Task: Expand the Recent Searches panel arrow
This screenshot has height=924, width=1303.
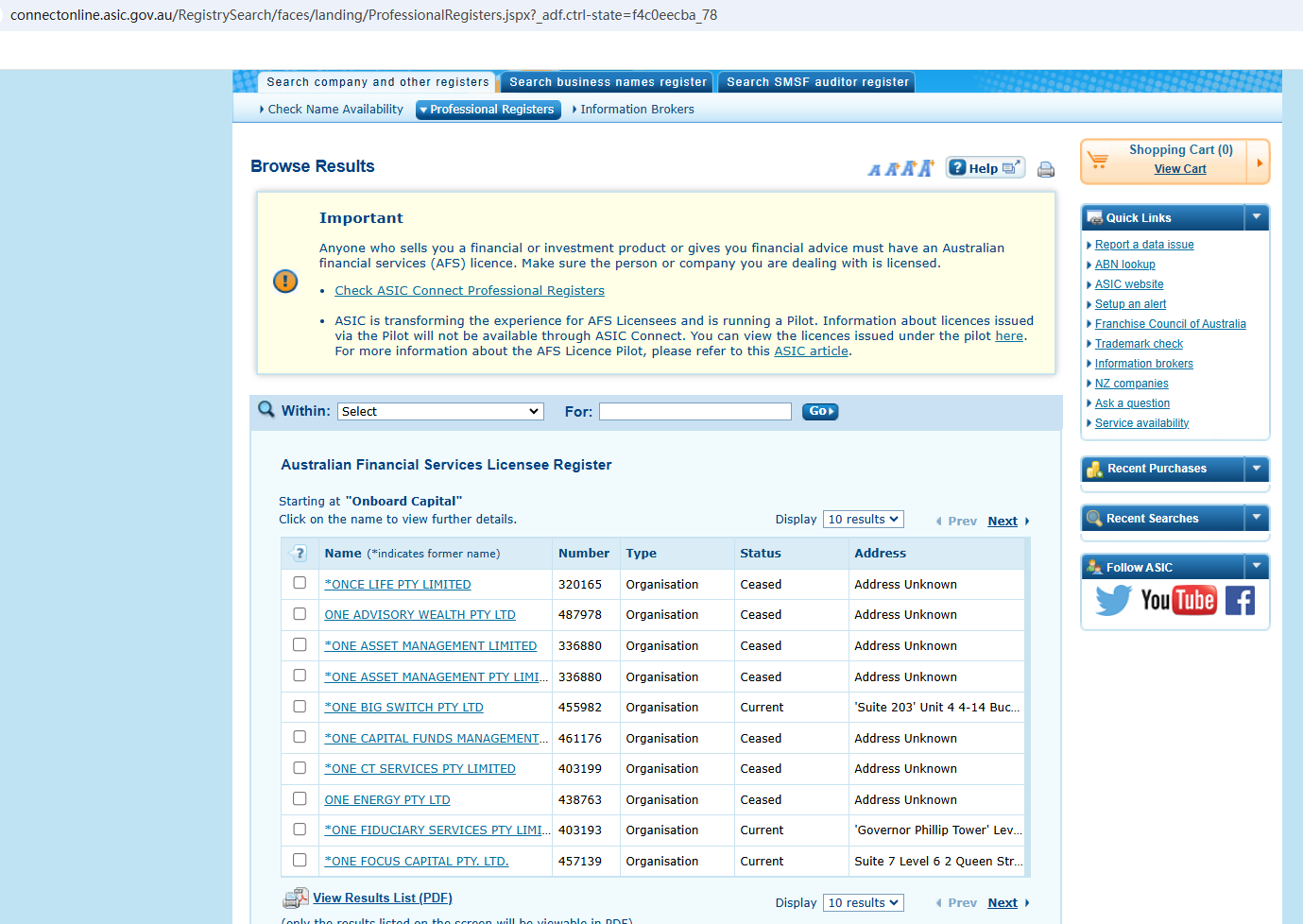Action: (1257, 518)
